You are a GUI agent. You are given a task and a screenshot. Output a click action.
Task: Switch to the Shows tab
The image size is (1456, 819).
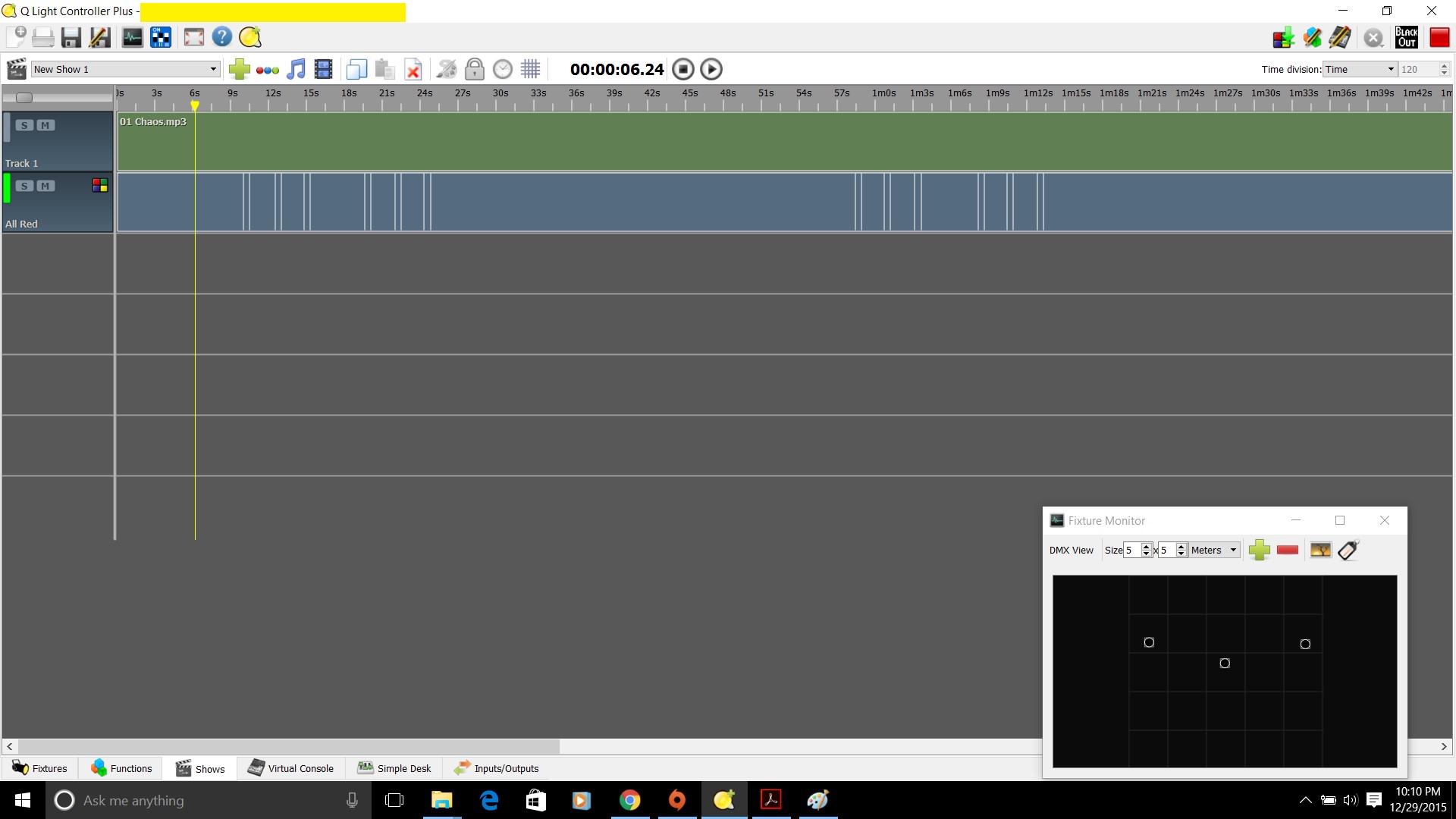[200, 768]
